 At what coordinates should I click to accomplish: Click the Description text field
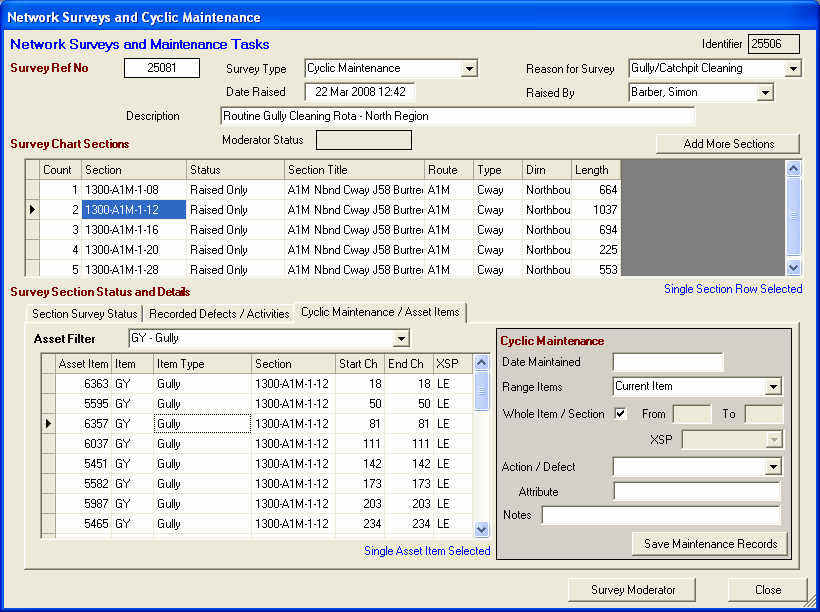tap(457, 117)
